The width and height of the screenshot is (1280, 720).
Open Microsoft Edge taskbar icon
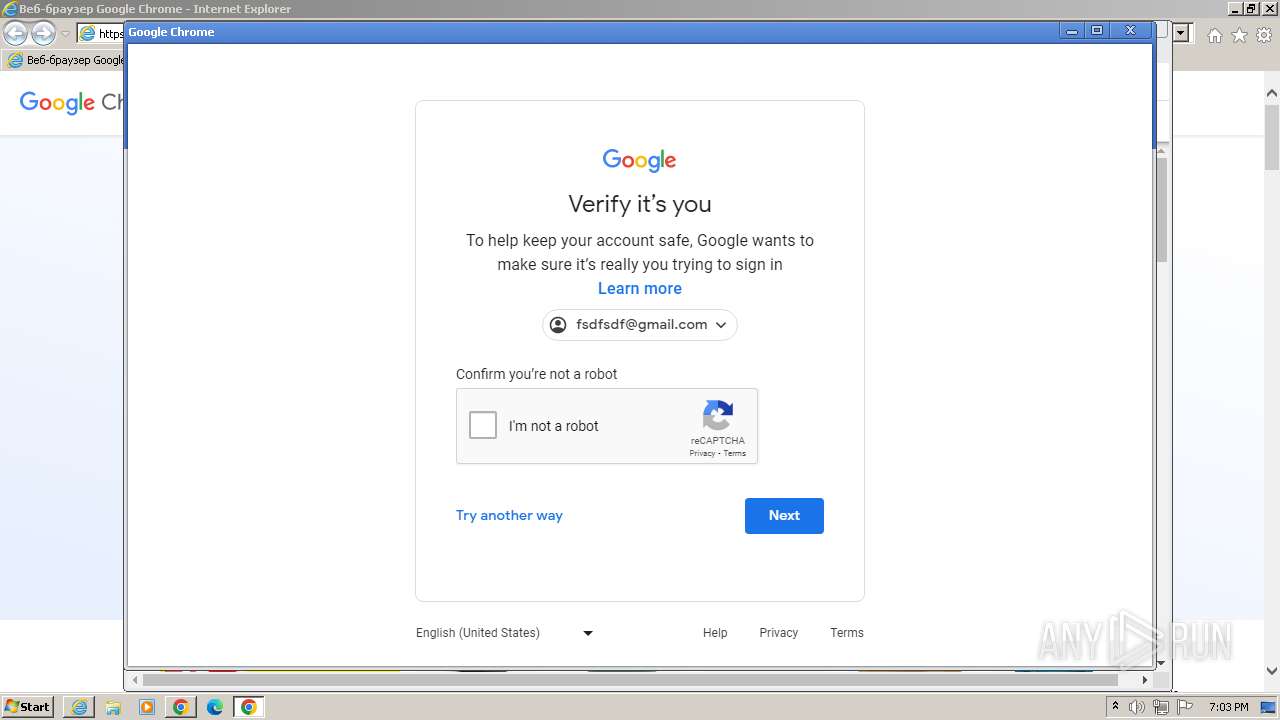[x=215, y=707]
